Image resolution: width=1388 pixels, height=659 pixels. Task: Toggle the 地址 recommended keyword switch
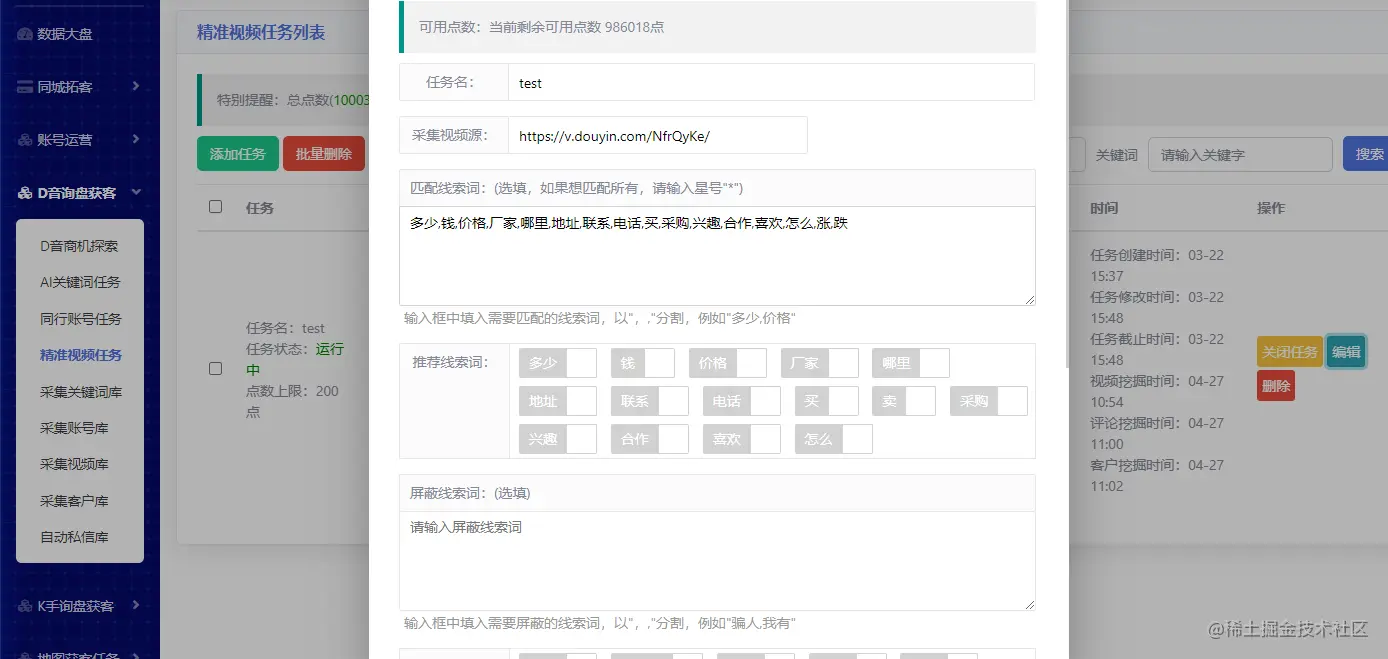point(558,401)
